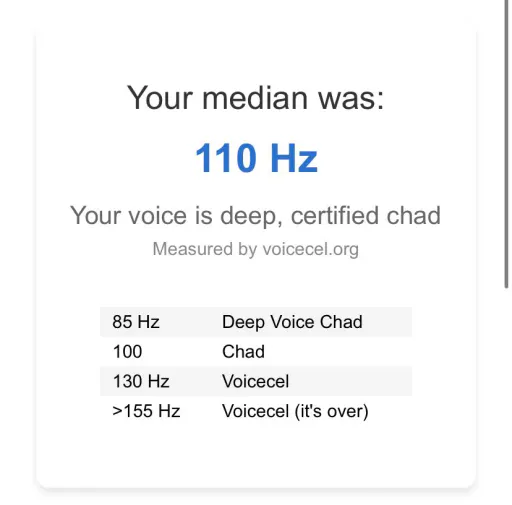This screenshot has height=505, width=512.
Task: Select the 100 frequency cell
Action: [127, 352]
